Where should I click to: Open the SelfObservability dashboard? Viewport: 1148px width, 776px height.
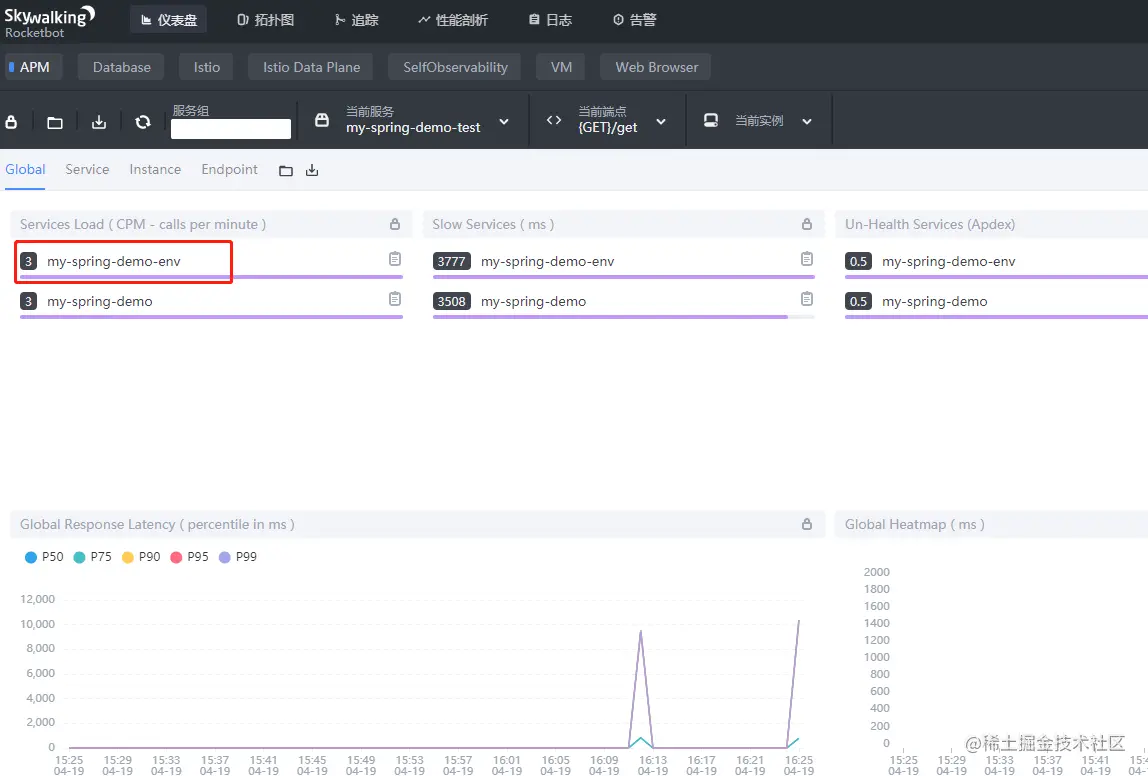point(455,67)
